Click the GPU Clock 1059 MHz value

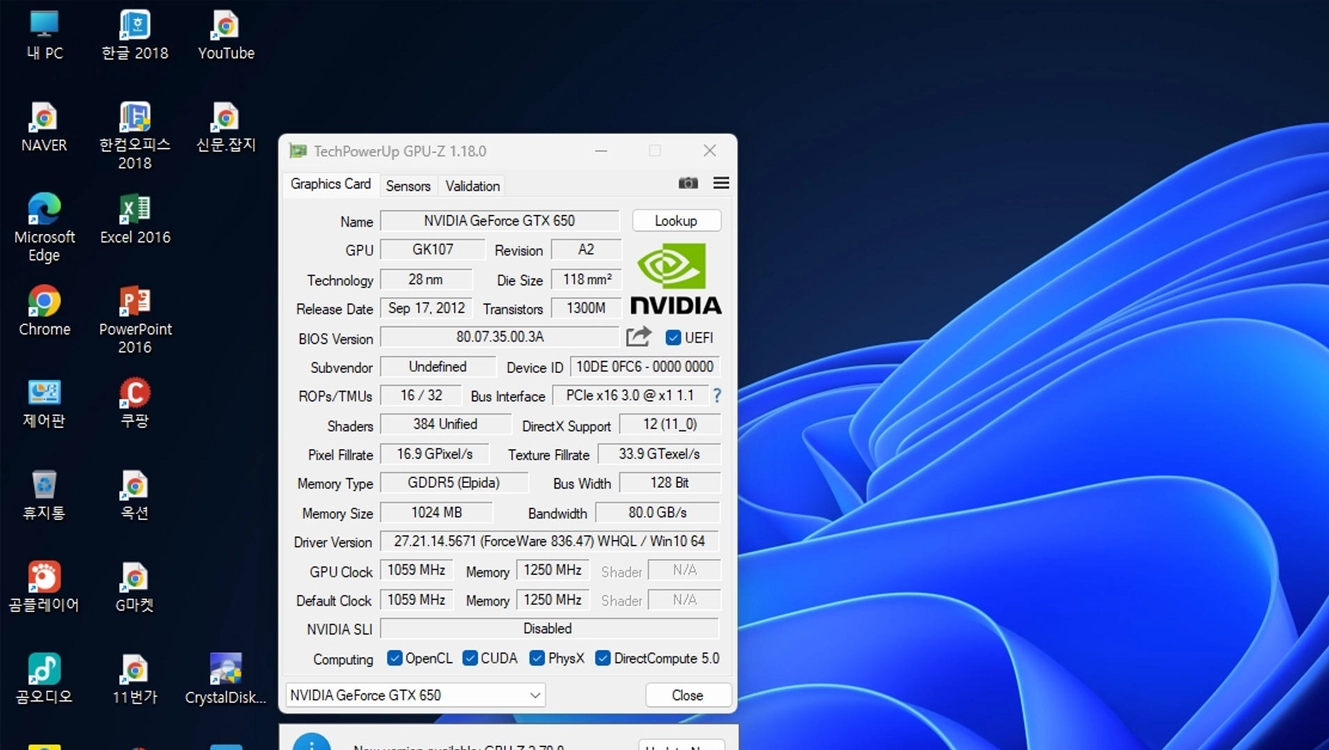click(x=416, y=570)
